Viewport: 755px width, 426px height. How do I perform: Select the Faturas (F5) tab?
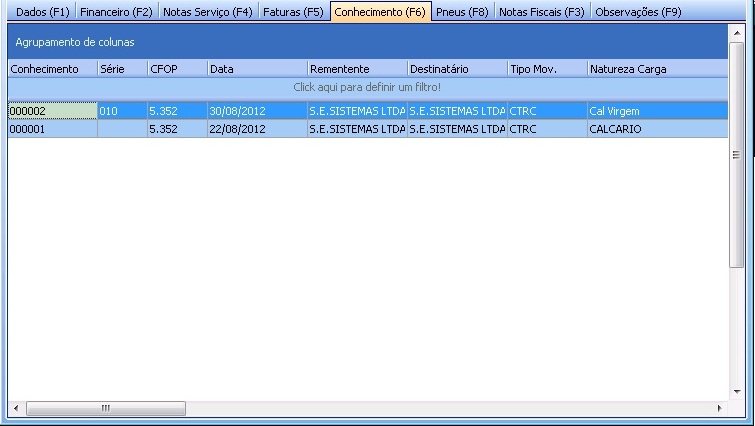[x=293, y=12]
